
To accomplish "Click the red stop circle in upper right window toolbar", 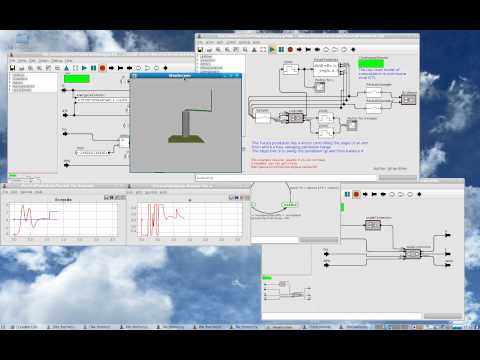I will coord(290,50).
